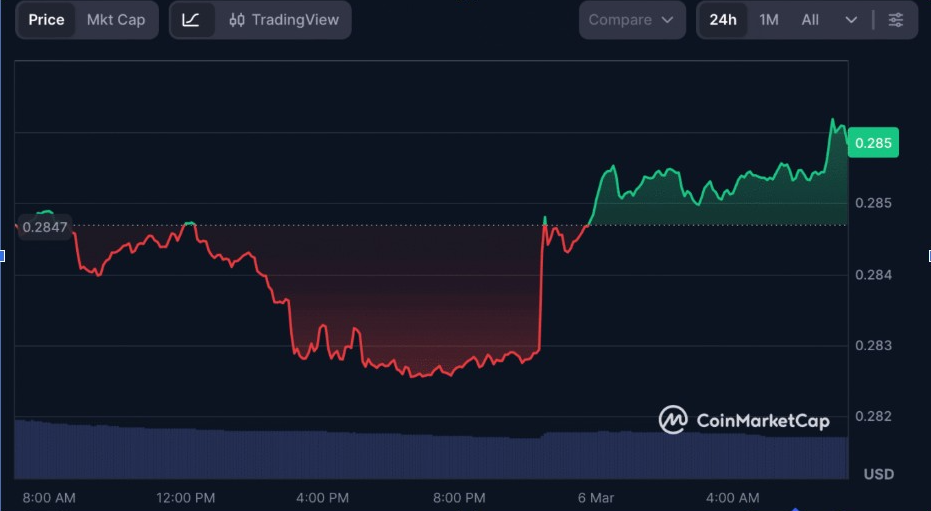Click the 8:00 PM time axis label
Screen dimensions: 931x511
point(459,498)
